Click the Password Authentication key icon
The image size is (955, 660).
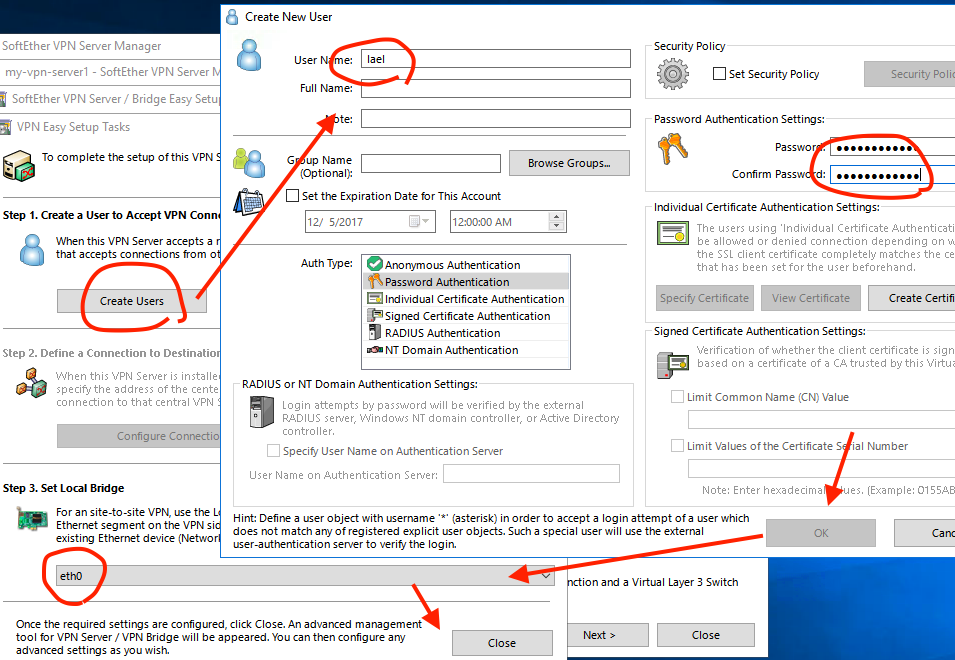375,281
